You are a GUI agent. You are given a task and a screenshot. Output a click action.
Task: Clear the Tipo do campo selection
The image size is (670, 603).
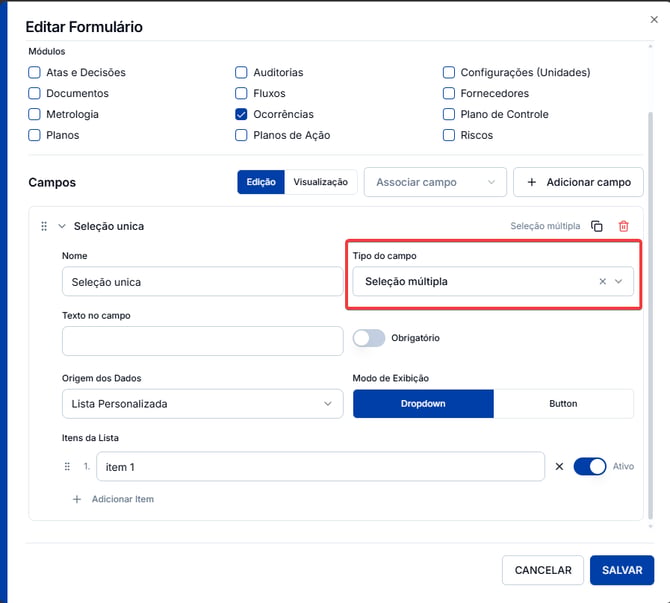pos(602,281)
